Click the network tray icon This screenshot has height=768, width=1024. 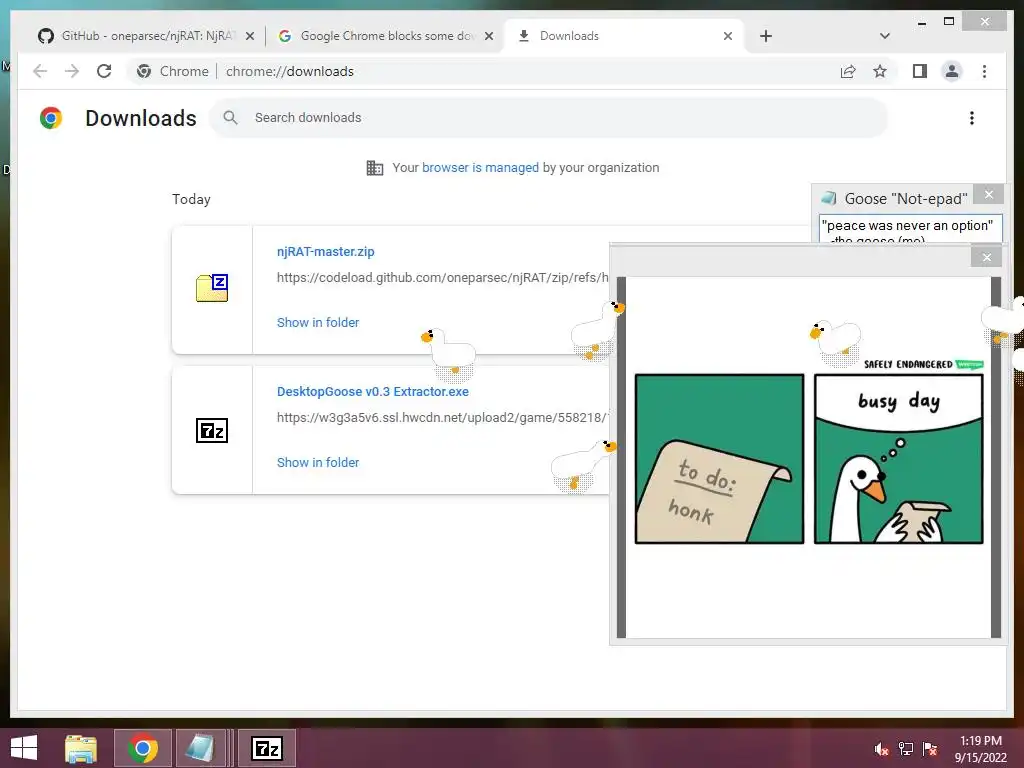click(x=906, y=749)
